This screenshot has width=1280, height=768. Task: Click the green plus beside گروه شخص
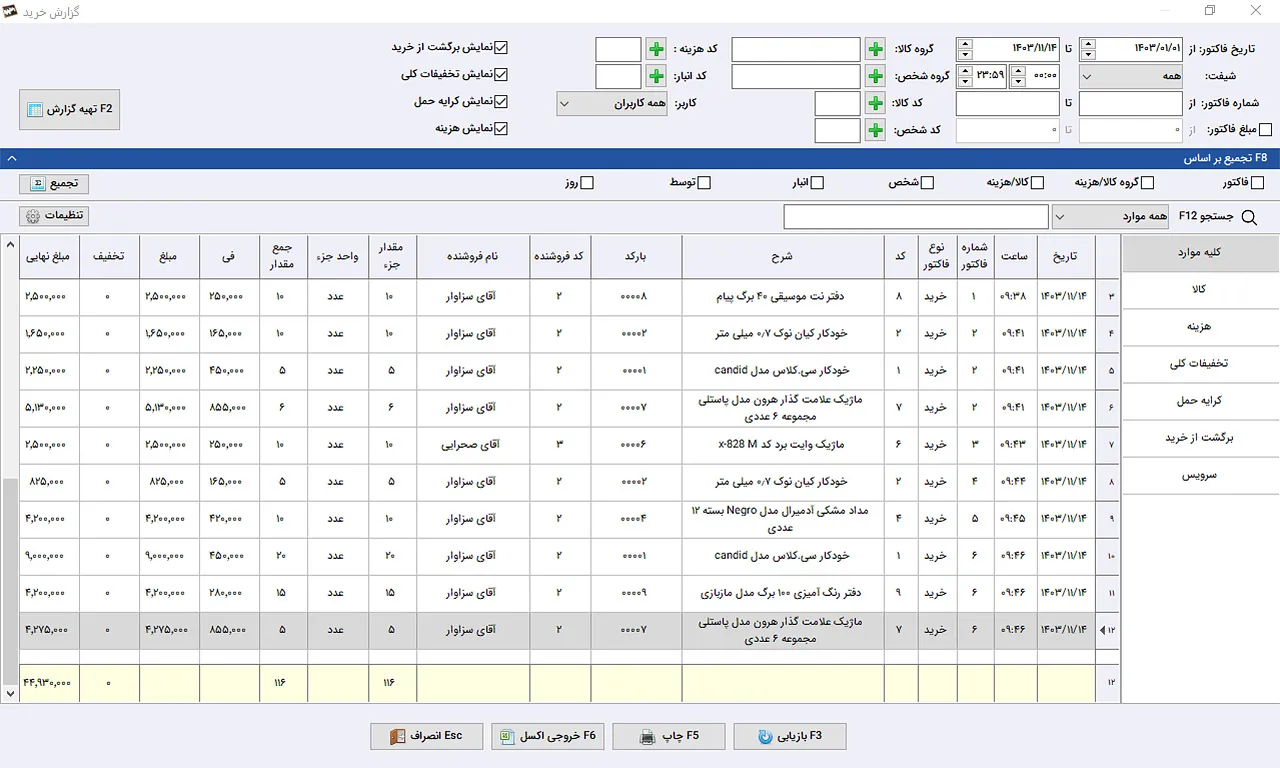[x=875, y=76]
